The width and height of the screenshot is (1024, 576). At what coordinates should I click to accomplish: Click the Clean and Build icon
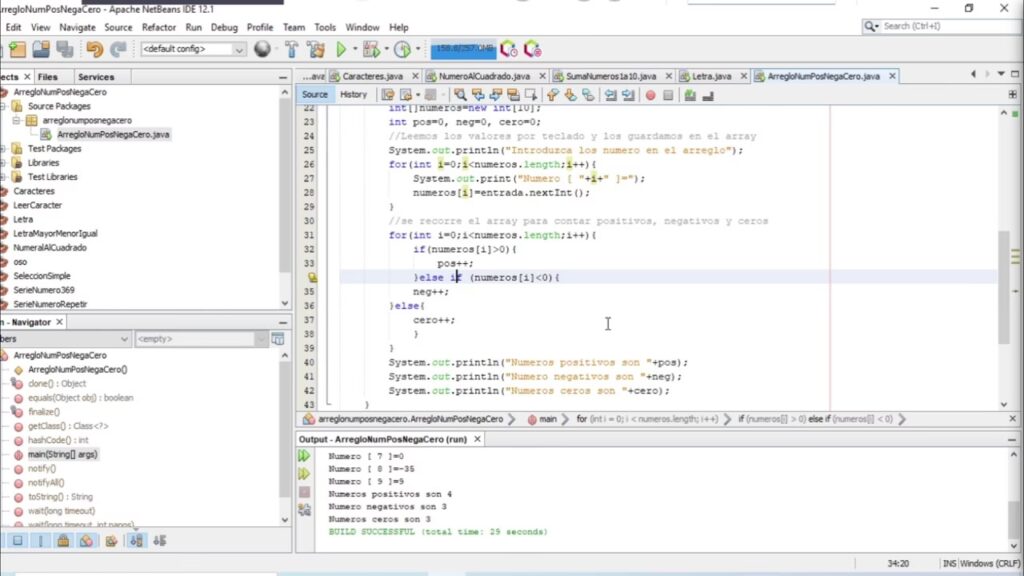point(314,49)
